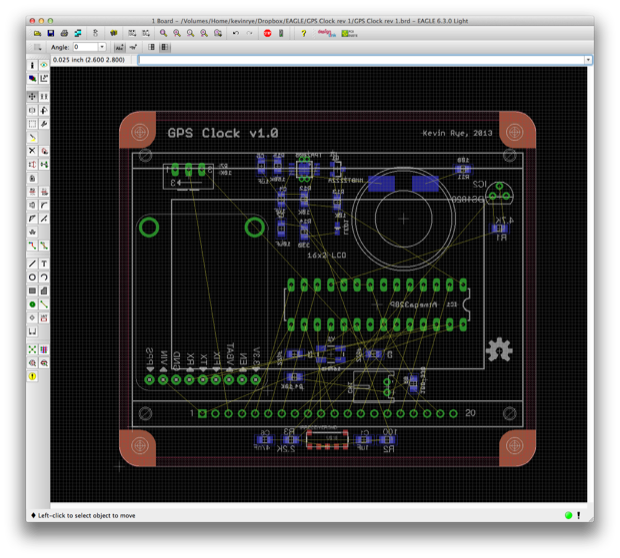This screenshot has height=558, width=620.
Task: Select the Arc tool
Action: pos(44,277)
